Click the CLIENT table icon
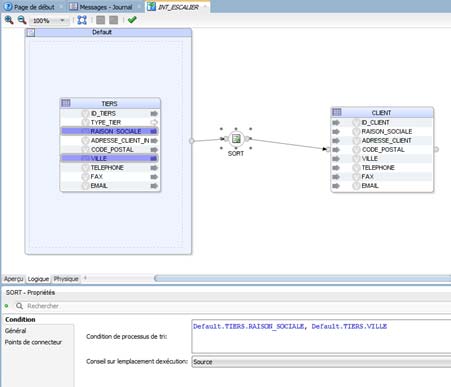 tap(337, 112)
